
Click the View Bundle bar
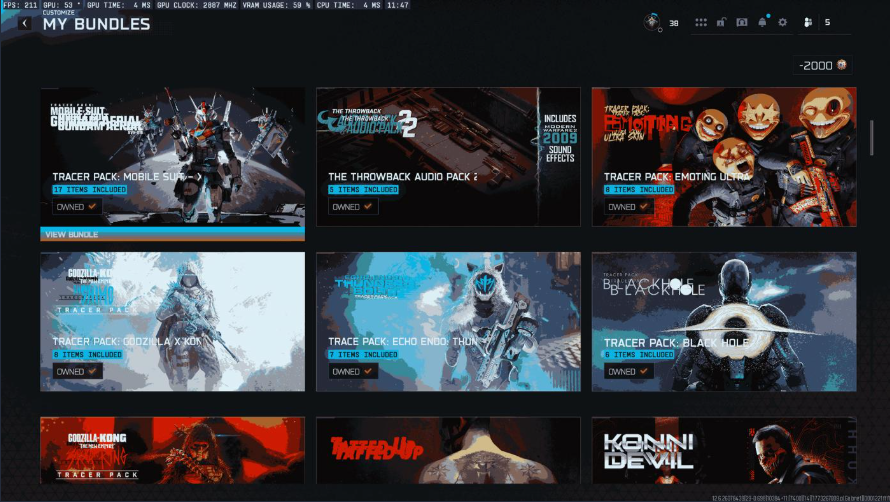(x=173, y=234)
